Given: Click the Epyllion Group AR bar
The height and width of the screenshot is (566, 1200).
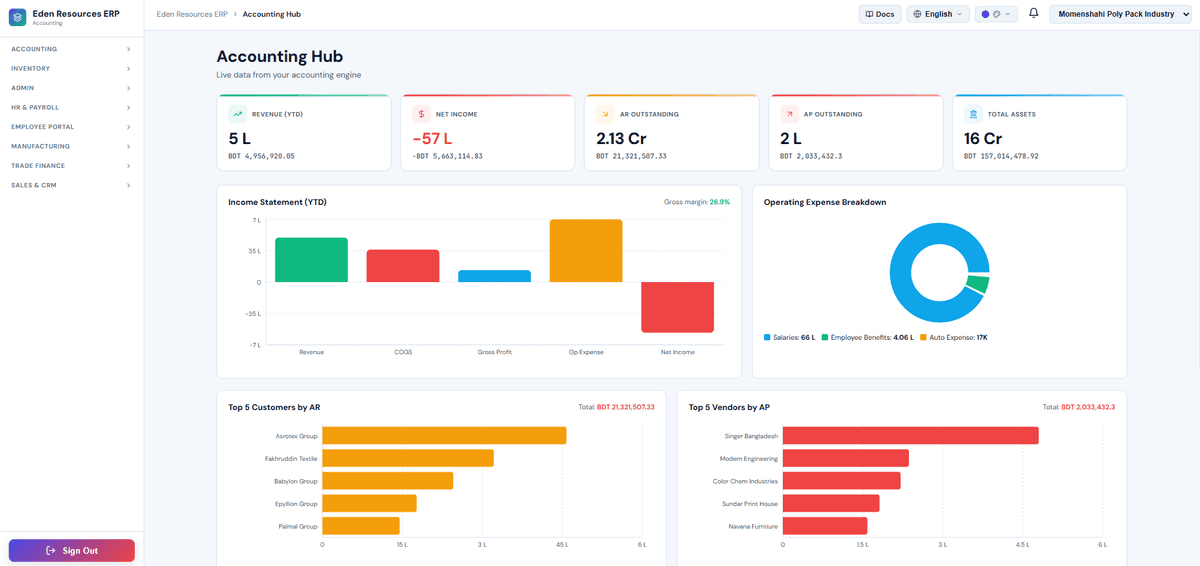Looking at the screenshot, I should tap(369, 503).
